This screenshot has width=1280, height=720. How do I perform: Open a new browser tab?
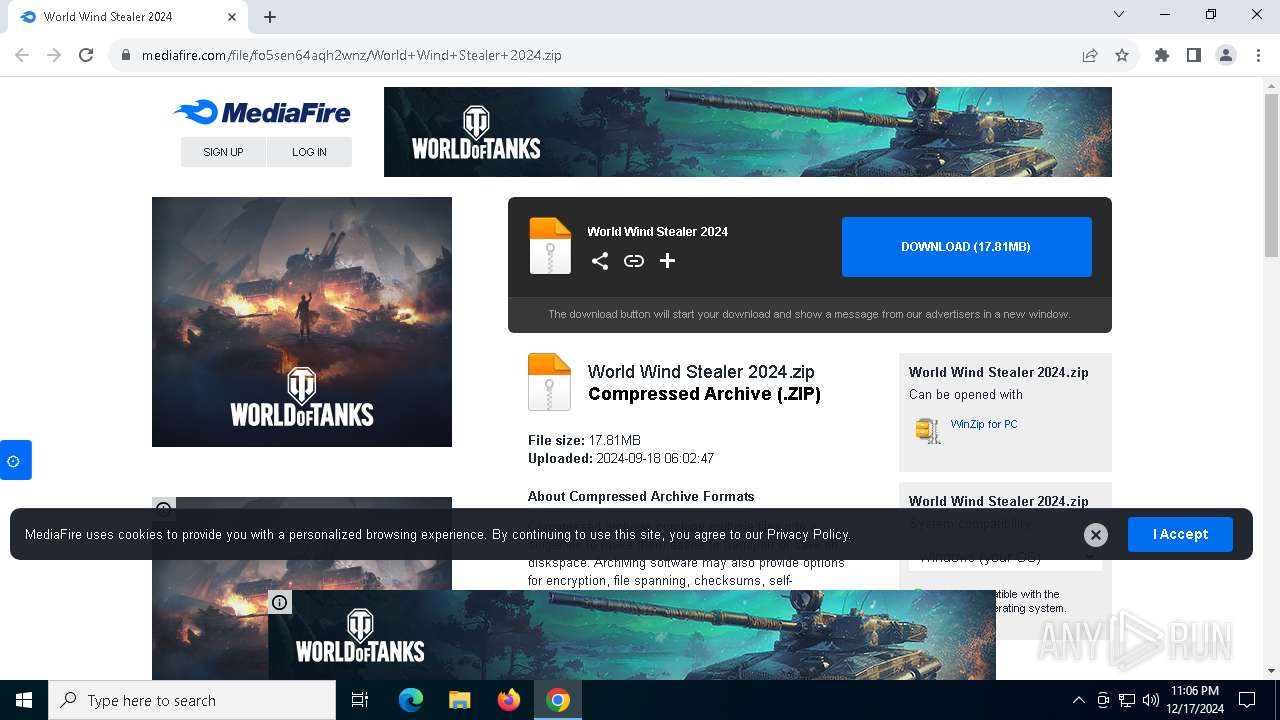(x=270, y=17)
